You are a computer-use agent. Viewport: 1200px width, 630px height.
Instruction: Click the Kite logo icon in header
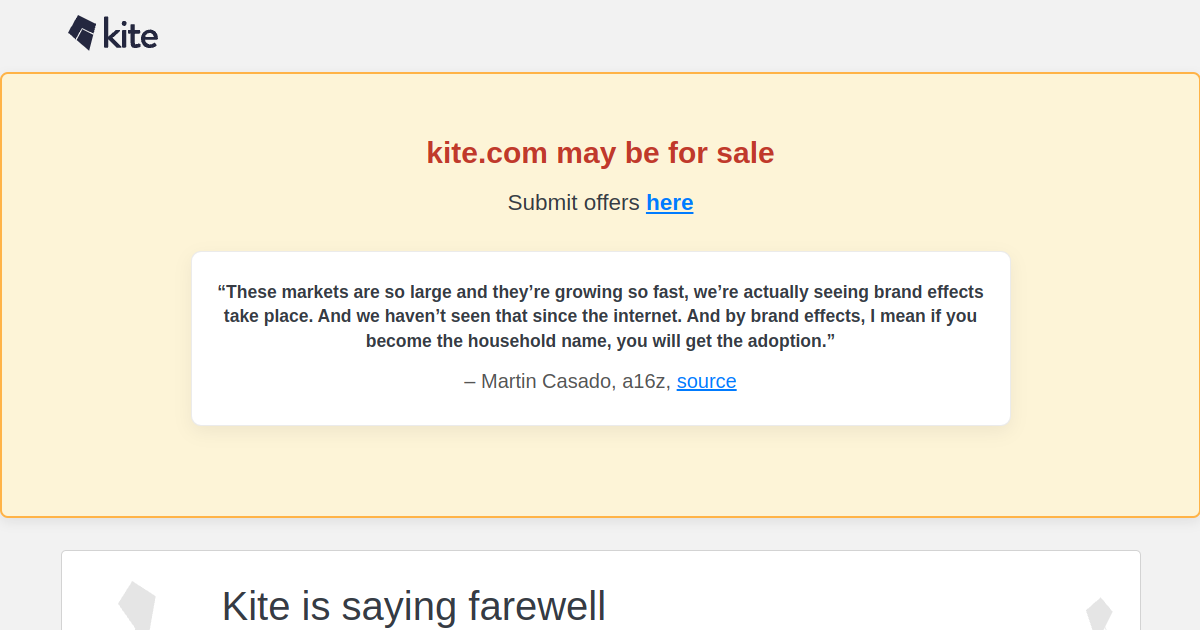[82, 33]
